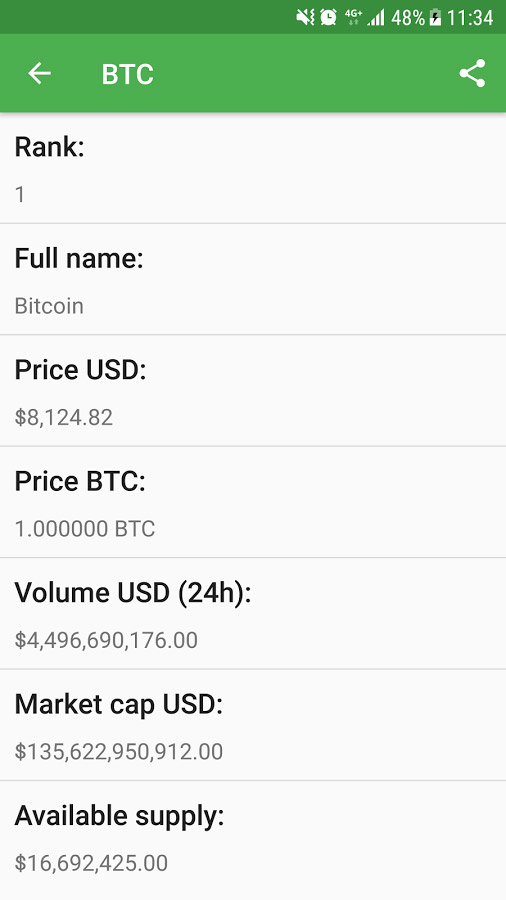Tap the $16,692,425.00 available supply value
The width and height of the screenshot is (506, 900).
[91, 863]
